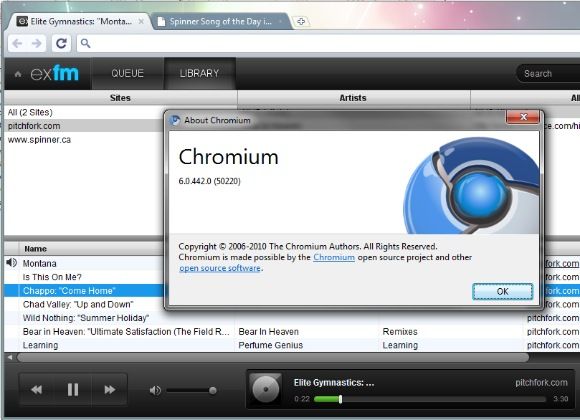This screenshot has height=420, width=580.
Task: Switch to the Elite Gymnastics tab
Action: coord(81,21)
